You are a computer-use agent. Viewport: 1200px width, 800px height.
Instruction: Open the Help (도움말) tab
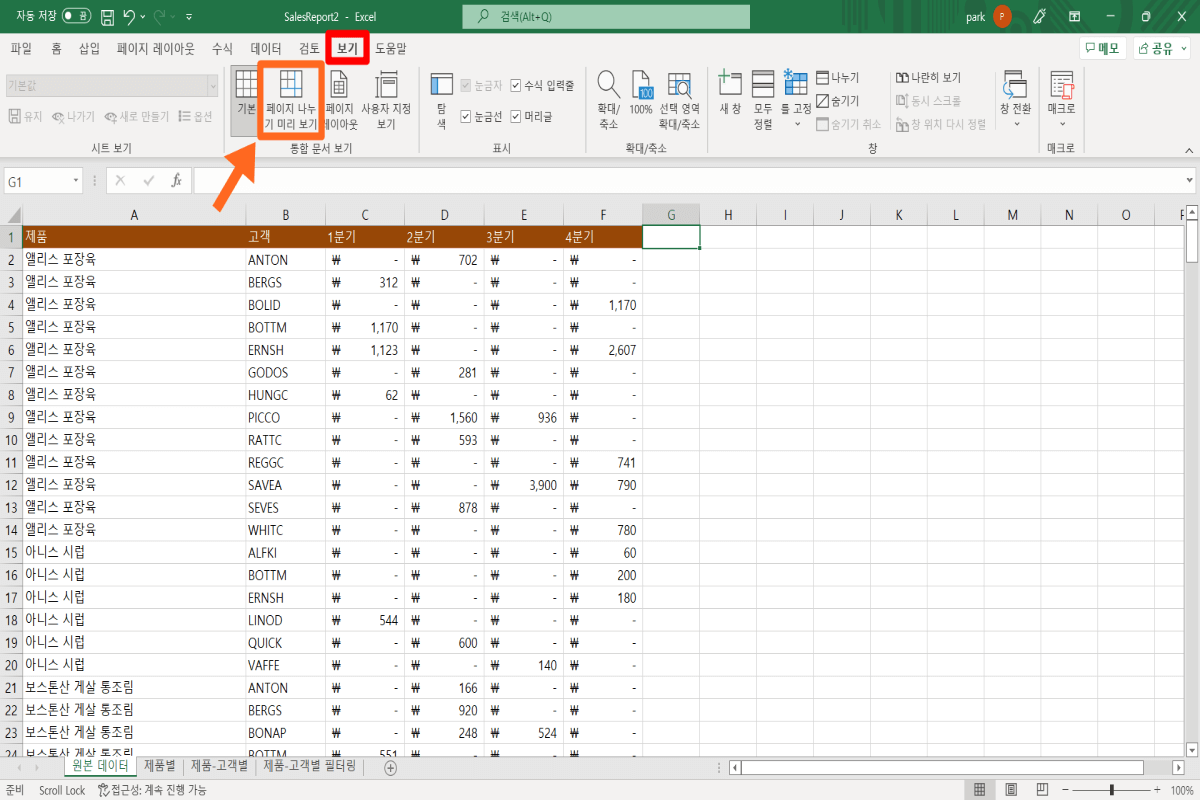391,48
